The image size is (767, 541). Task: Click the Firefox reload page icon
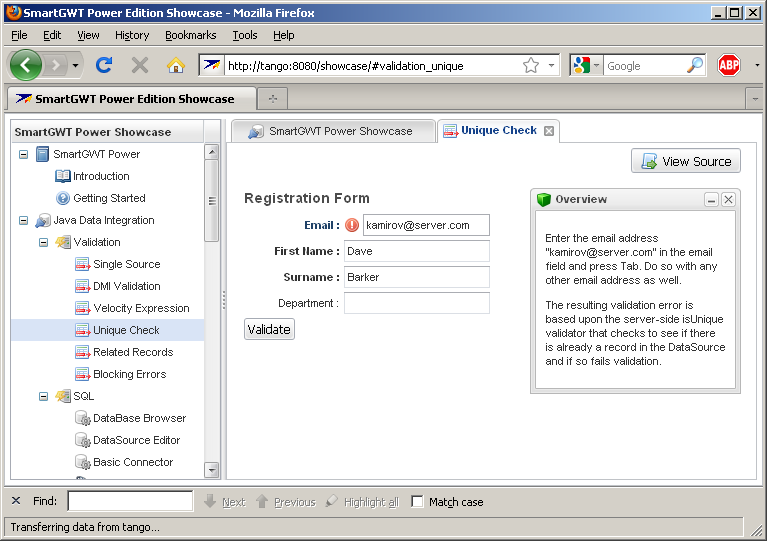pos(104,65)
